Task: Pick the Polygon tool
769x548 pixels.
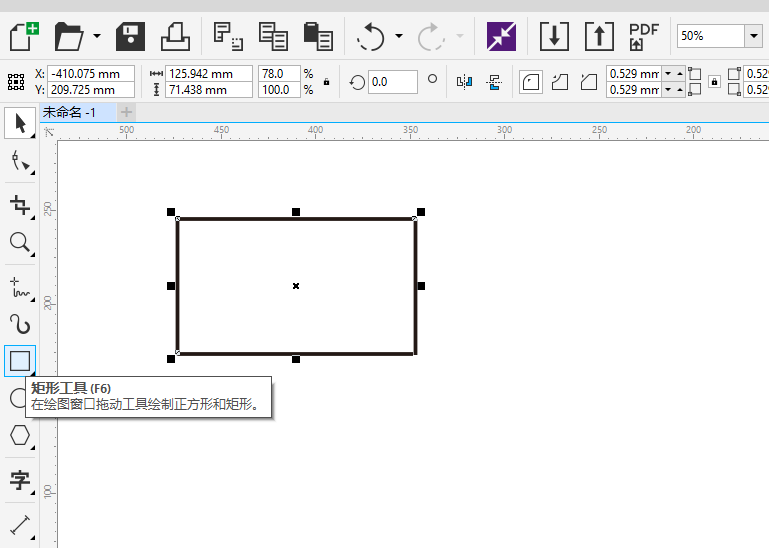Action: pyautogui.click(x=19, y=436)
